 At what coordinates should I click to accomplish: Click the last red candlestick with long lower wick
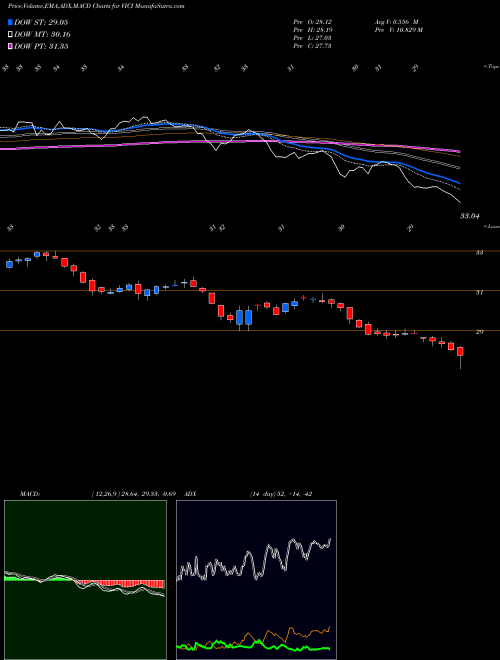tap(460, 357)
